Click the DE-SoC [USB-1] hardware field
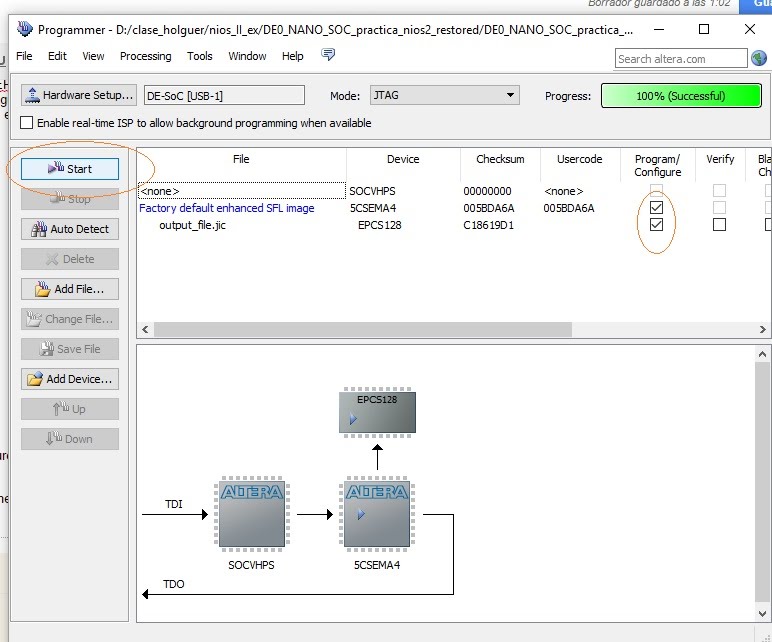Image resolution: width=772 pixels, height=642 pixels. click(224, 96)
